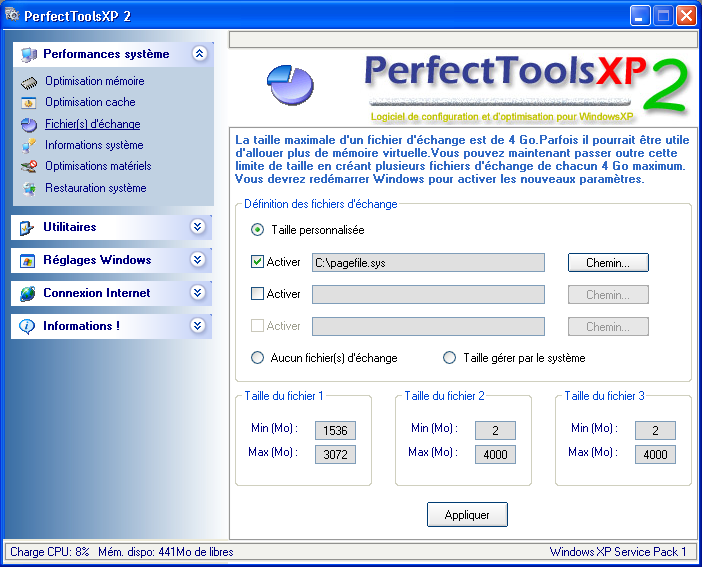Click the Appliquer button
This screenshot has width=702, height=567.
[x=467, y=515]
